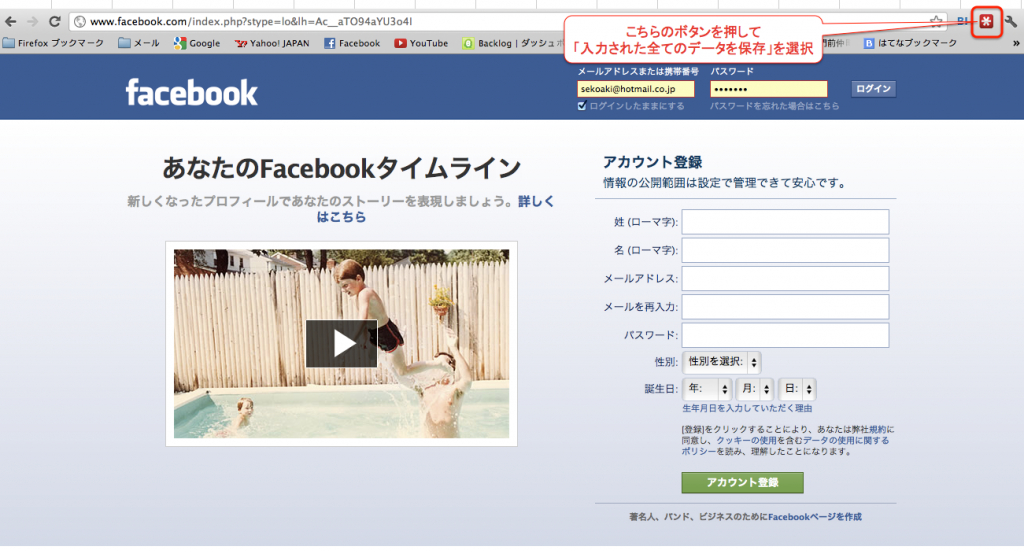Click the login email address field
The width and height of the screenshot is (1024, 550).
635,89
